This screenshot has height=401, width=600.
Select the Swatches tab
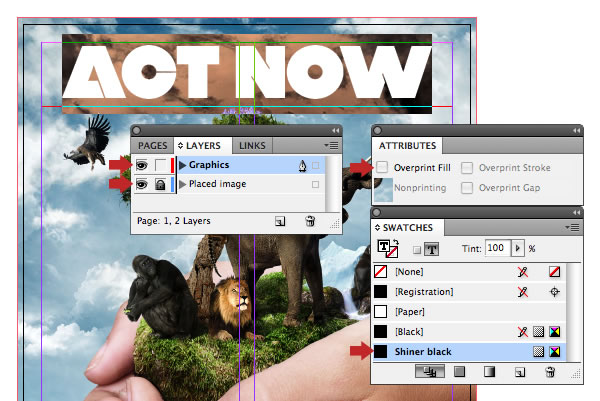pyautogui.click(x=408, y=228)
